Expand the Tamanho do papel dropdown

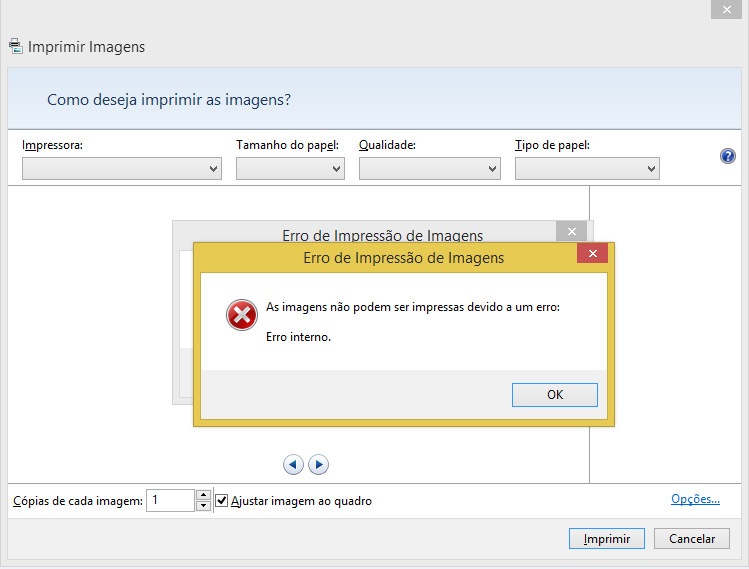pyautogui.click(x=290, y=169)
